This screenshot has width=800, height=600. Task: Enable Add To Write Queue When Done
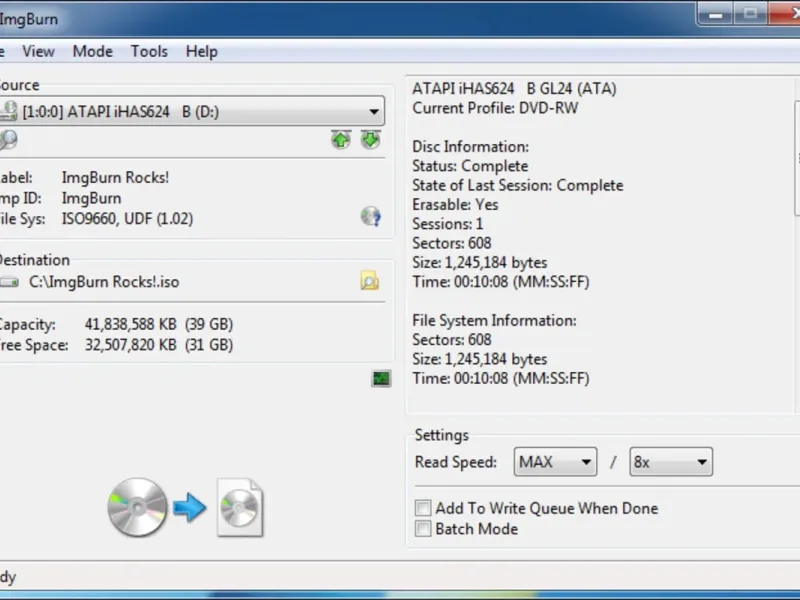point(423,508)
